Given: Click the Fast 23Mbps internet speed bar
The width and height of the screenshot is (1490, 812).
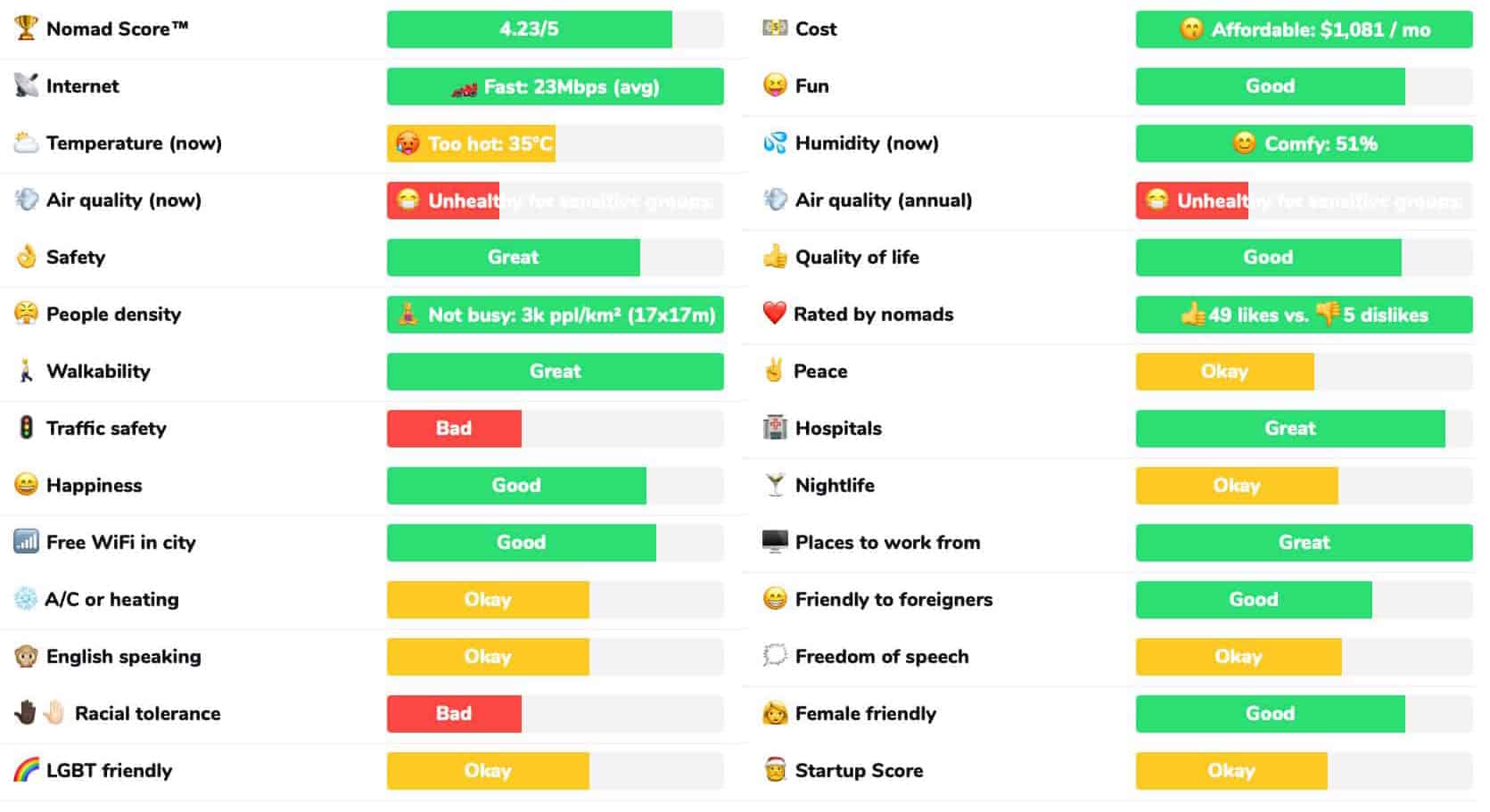Looking at the screenshot, I should point(555,86).
